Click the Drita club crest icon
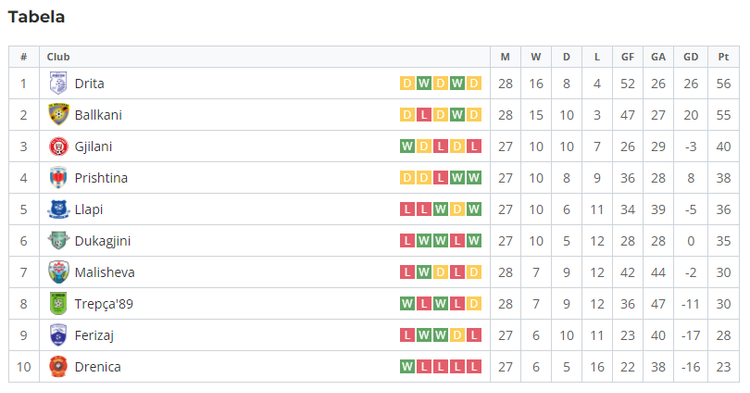Viewport: 750px width, 393px height. (x=58, y=83)
